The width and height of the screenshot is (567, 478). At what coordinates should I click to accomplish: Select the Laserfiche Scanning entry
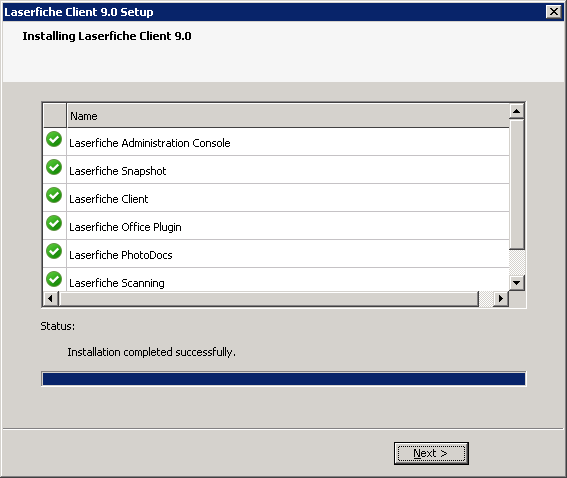click(276, 280)
